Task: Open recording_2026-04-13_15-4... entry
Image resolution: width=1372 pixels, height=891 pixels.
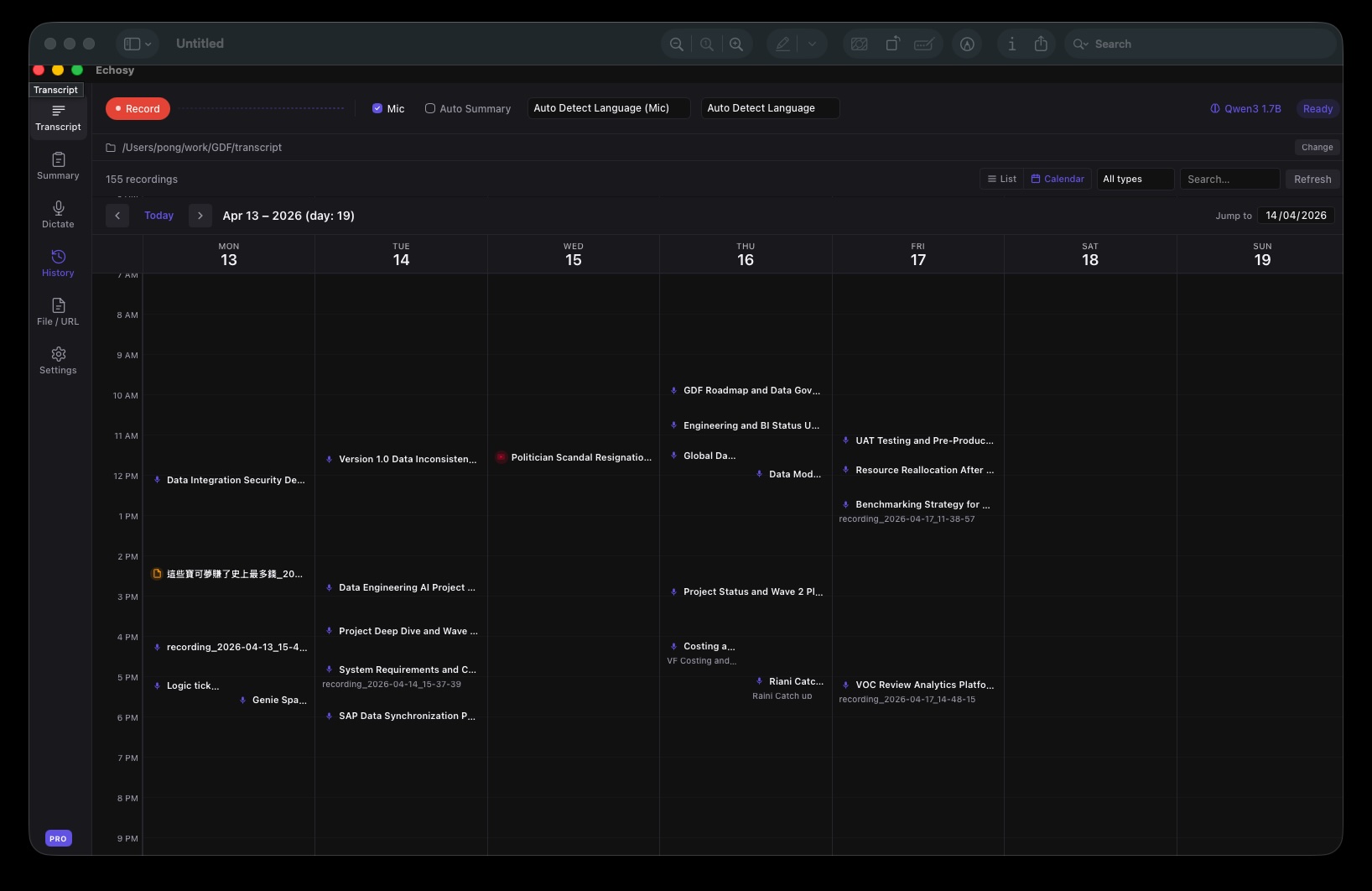Action: point(229,647)
